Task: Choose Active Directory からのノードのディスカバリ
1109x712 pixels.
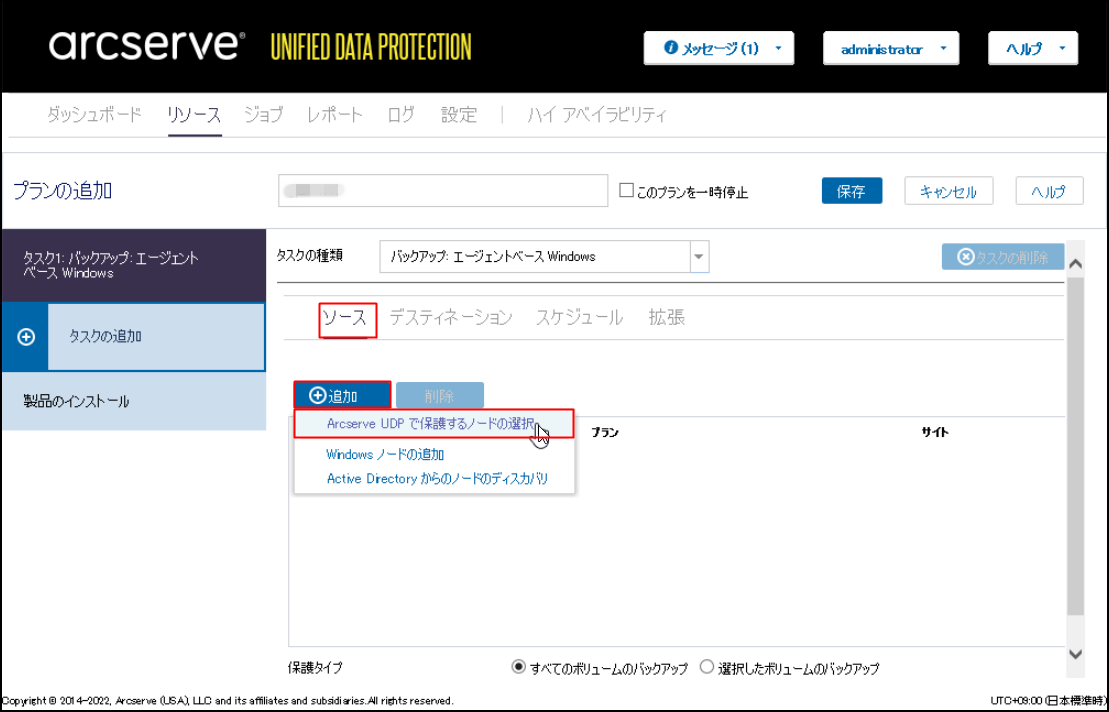Action: click(x=437, y=479)
